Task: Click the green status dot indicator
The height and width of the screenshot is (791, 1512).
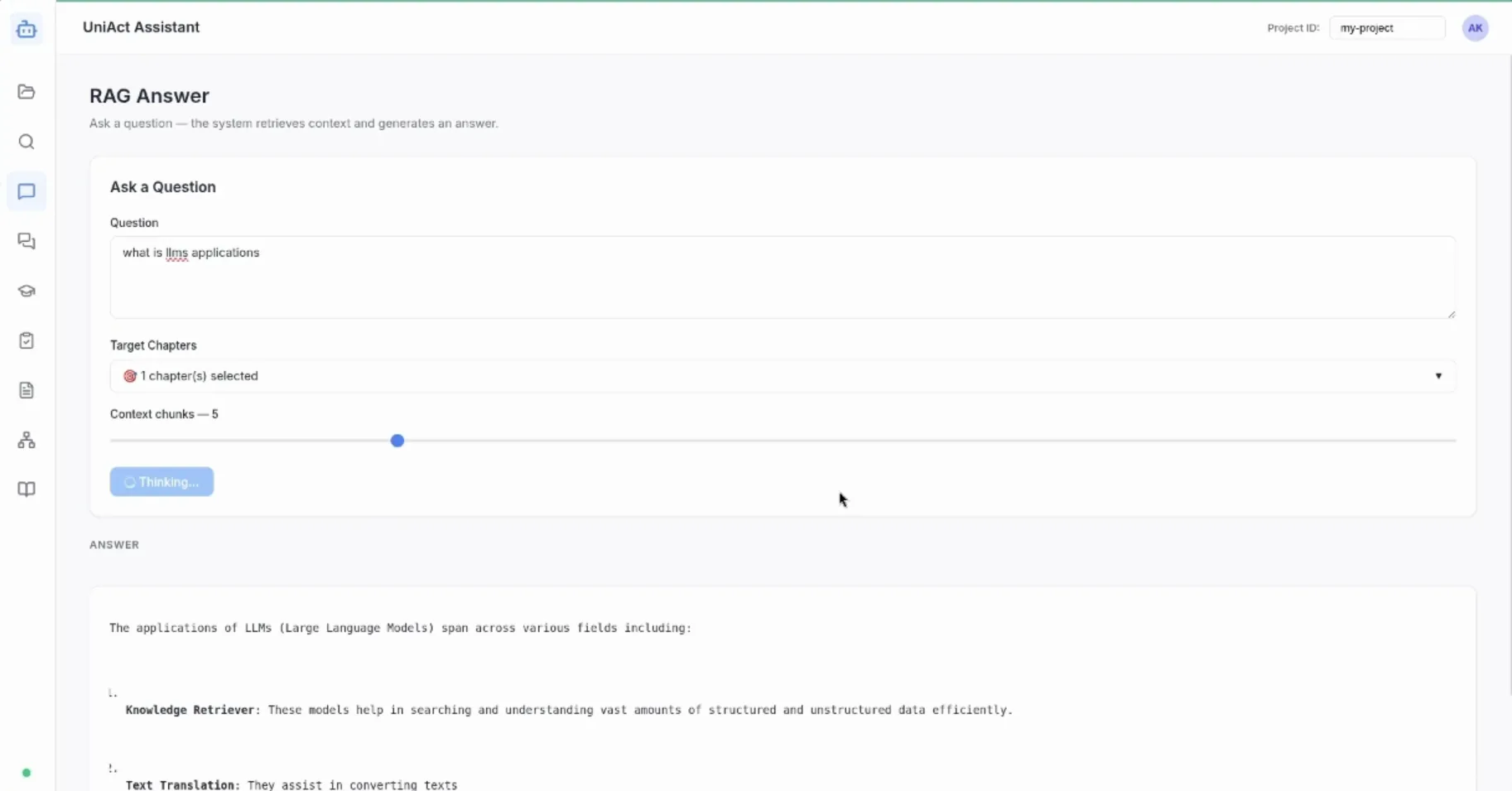Action: (x=26, y=773)
